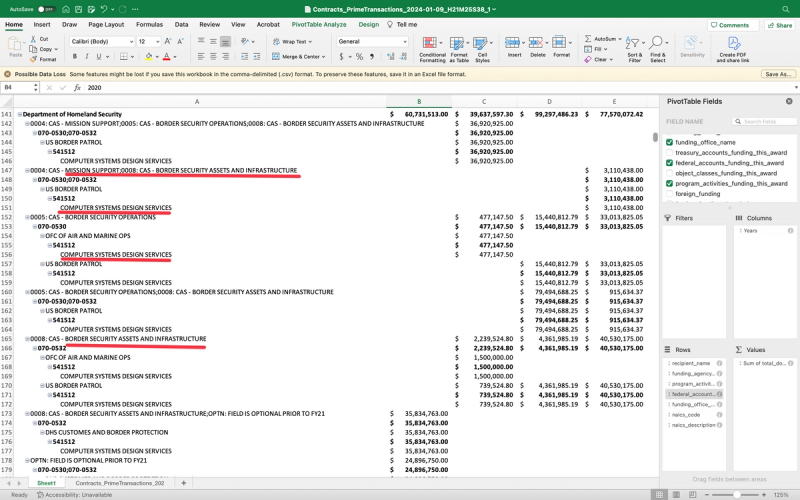Check treasury_accounts_funding_this_award field
This screenshot has width=800, height=500.
click(x=669, y=152)
